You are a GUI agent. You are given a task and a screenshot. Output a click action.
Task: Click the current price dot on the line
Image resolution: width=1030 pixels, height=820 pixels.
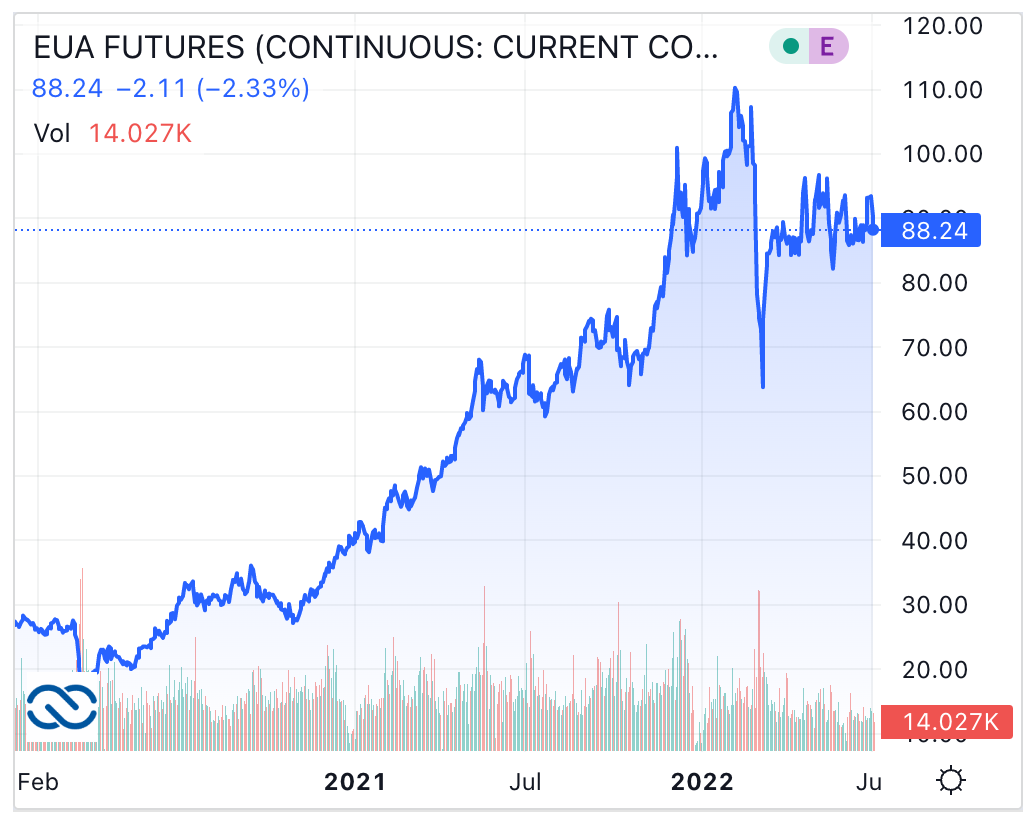tap(873, 230)
